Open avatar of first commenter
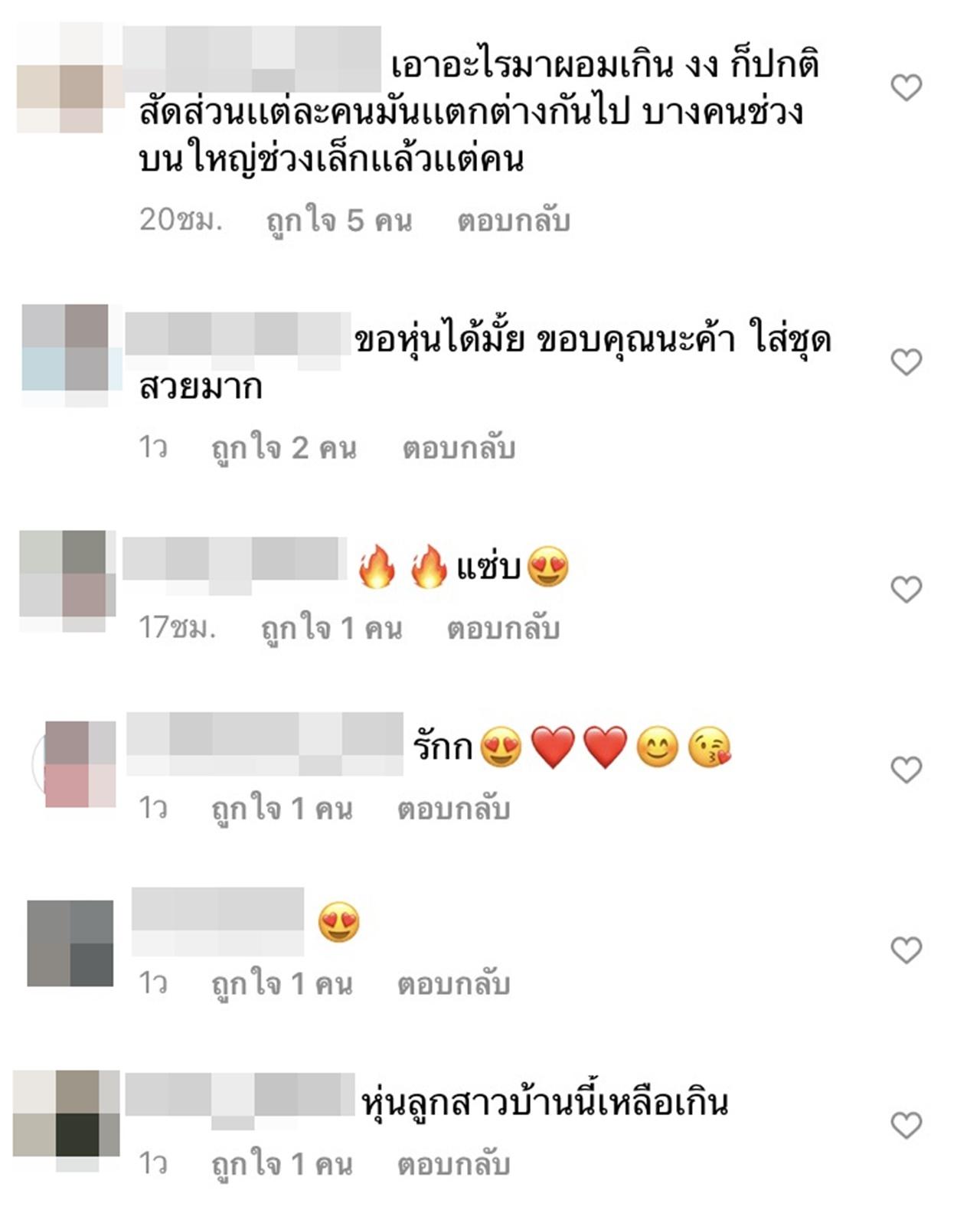 (x=70, y=78)
